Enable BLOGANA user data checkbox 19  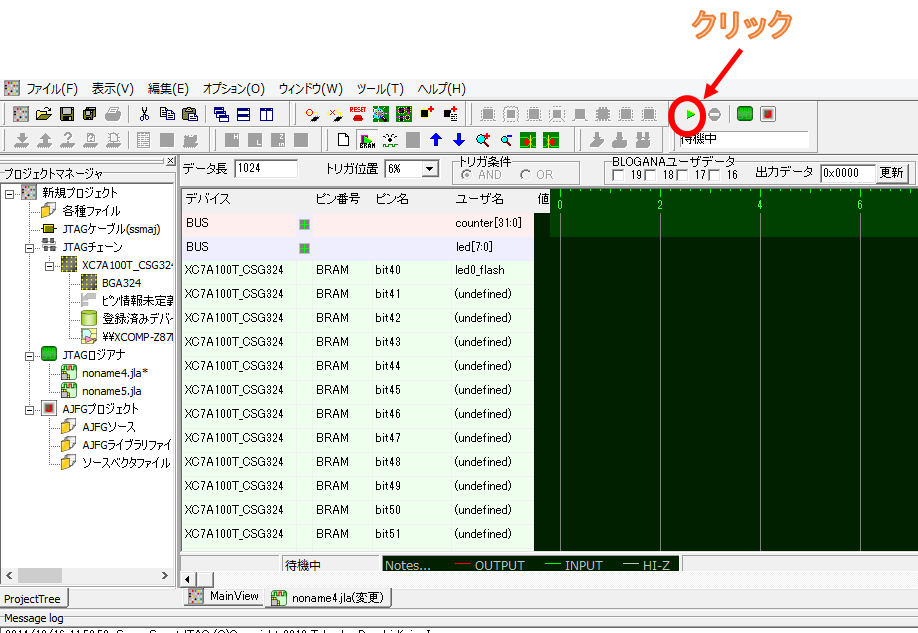coord(618,176)
